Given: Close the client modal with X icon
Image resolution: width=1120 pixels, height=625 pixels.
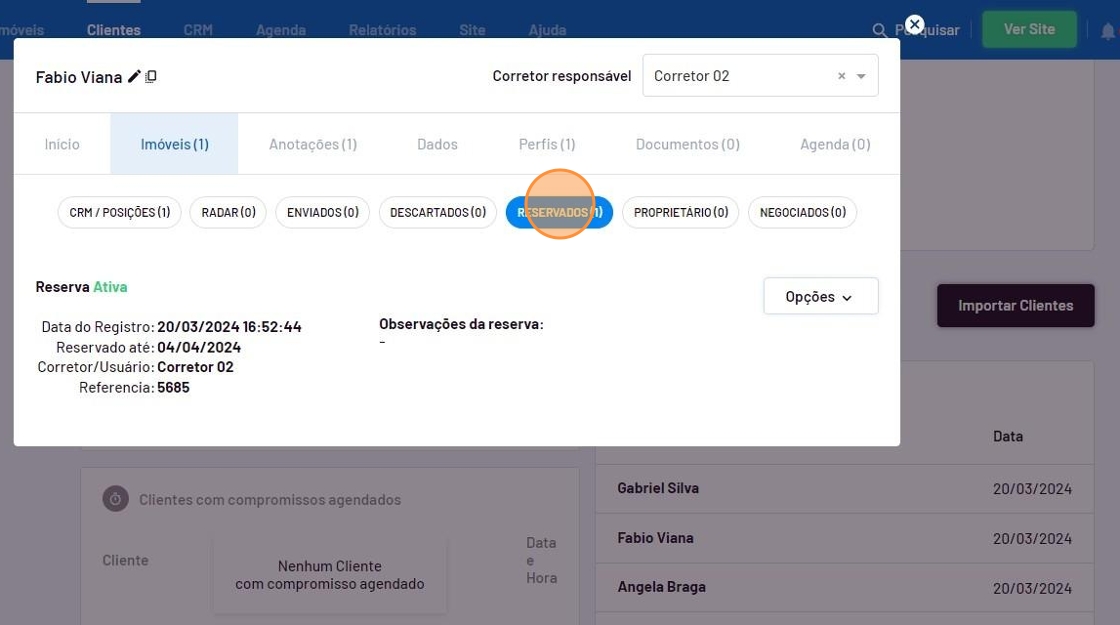Looking at the screenshot, I should point(914,25).
